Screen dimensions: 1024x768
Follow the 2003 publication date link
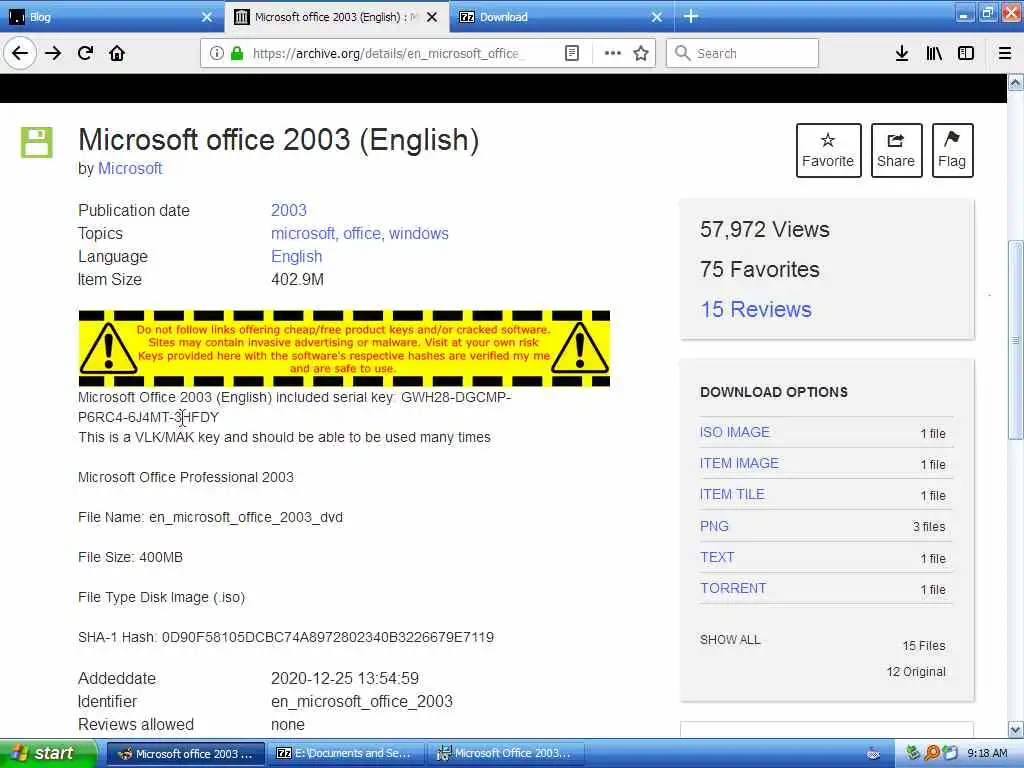click(289, 210)
